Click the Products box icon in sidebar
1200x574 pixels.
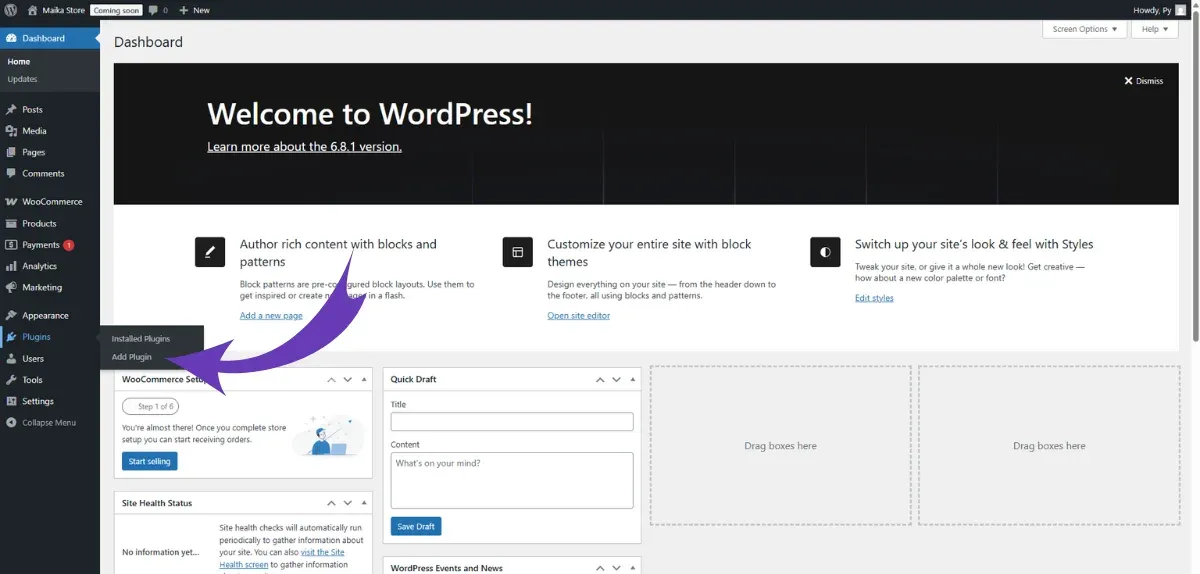point(11,224)
